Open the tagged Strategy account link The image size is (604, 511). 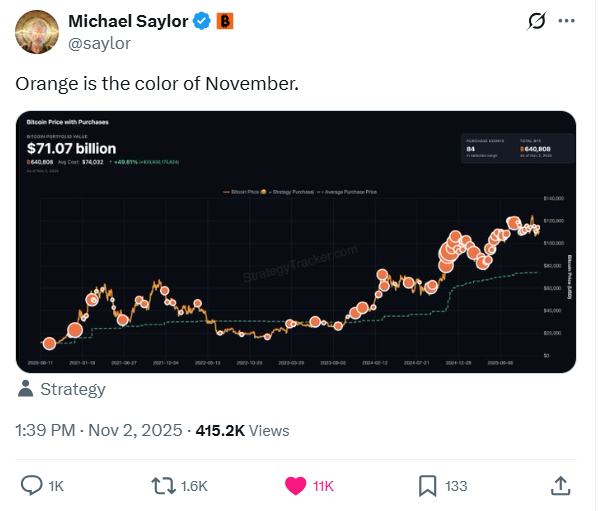point(72,389)
